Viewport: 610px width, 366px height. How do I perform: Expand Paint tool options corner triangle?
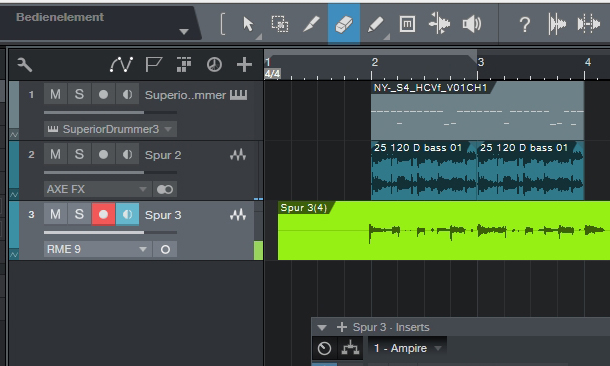pyautogui.click(x=386, y=37)
